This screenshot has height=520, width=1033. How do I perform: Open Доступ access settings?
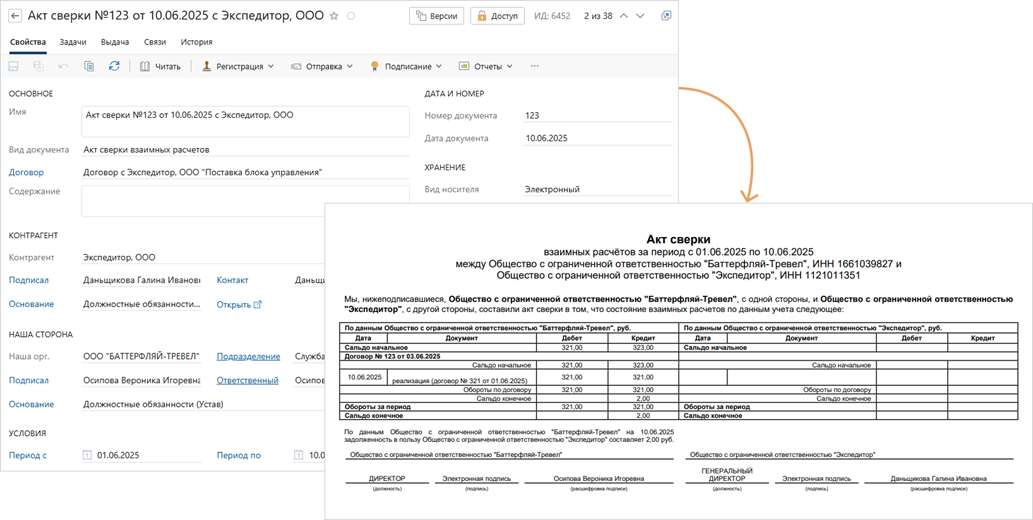click(x=497, y=16)
